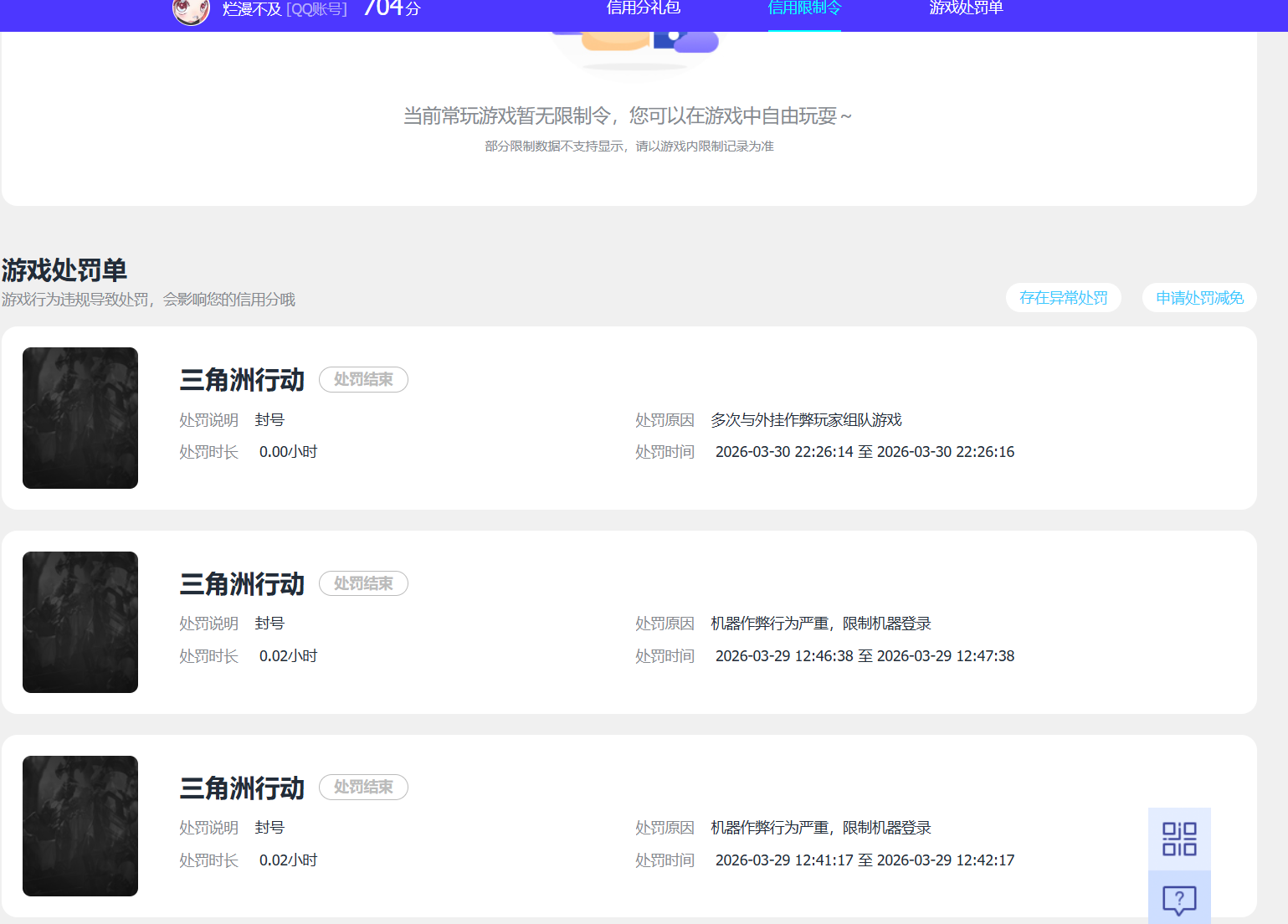Open the help question chat icon
The image size is (1288, 924).
pyautogui.click(x=1179, y=900)
